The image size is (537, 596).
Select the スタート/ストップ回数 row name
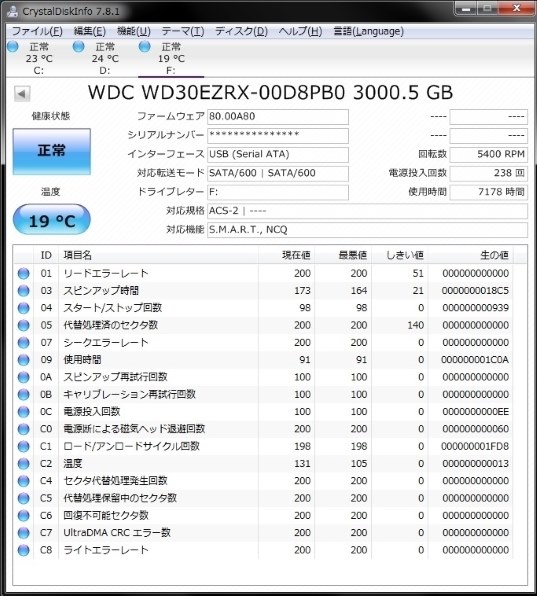113,308
